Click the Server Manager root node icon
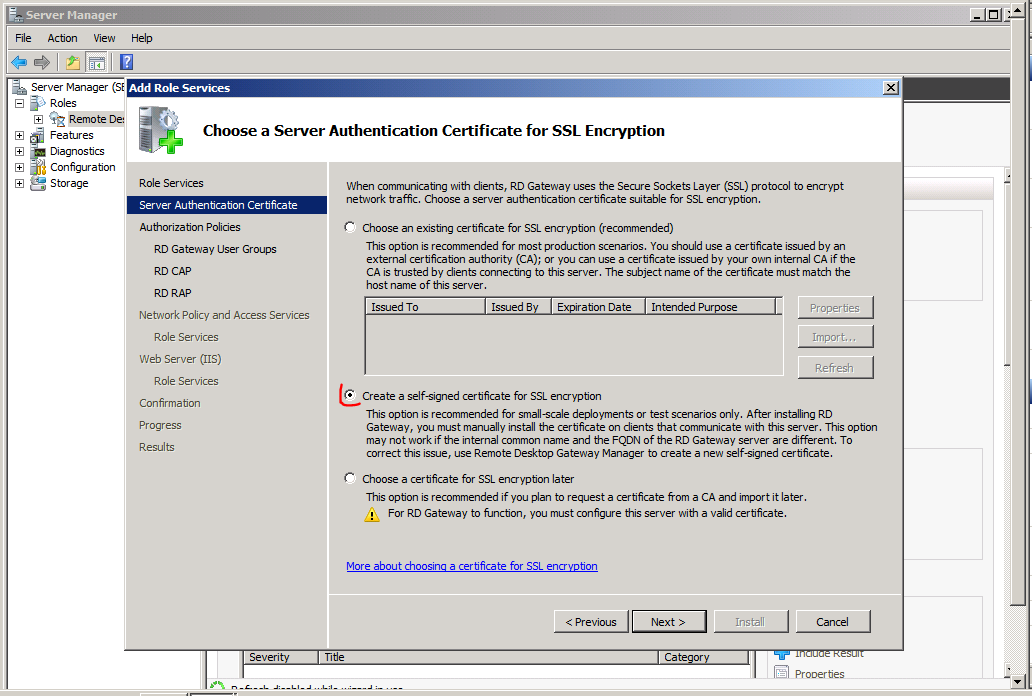The image size is (1032, 696). point(20,87)
